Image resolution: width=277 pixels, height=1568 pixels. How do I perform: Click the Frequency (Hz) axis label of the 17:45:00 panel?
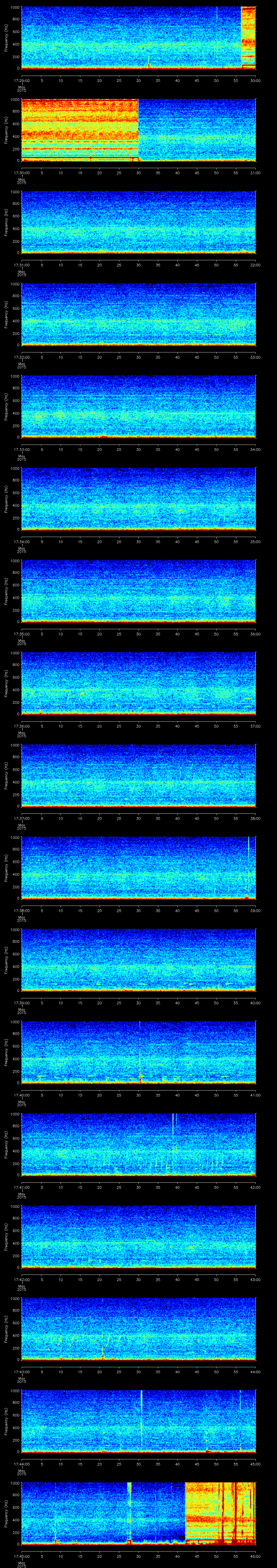[x=6, y=1514]
